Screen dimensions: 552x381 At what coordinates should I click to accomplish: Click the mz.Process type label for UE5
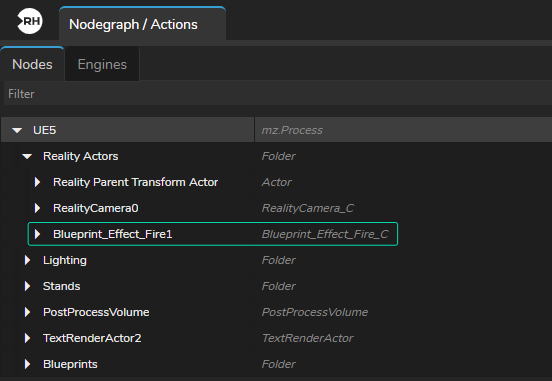point(292,130)
